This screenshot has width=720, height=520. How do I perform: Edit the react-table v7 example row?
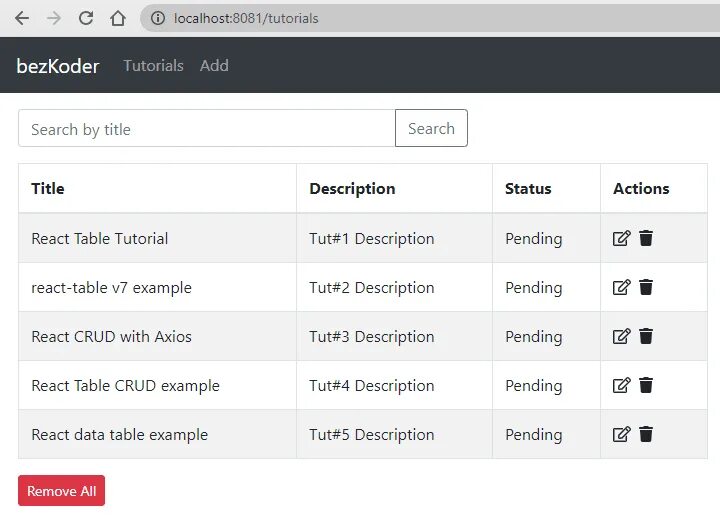[x=621, y=287]
